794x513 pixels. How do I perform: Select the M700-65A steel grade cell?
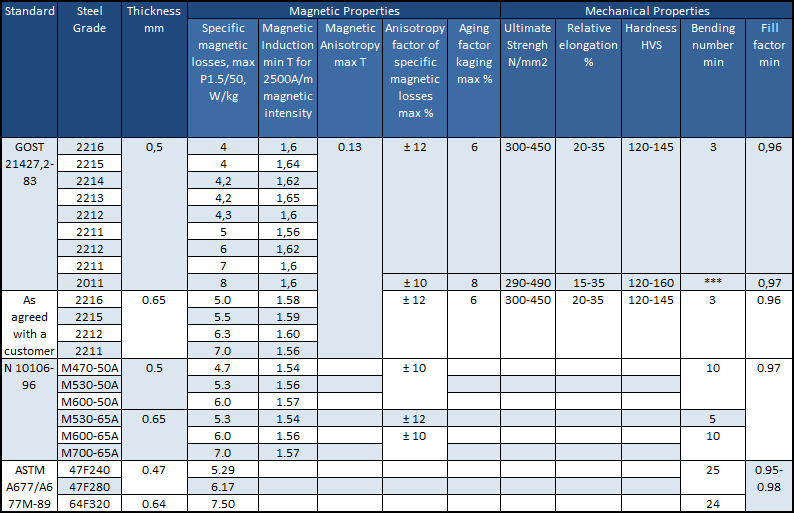click(x=89, y=453)
